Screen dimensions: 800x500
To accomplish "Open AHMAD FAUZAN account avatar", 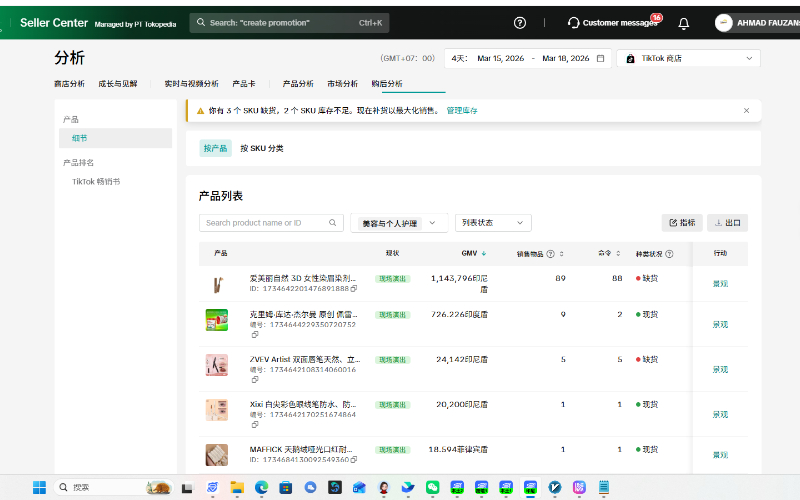I will coord(723,23).
